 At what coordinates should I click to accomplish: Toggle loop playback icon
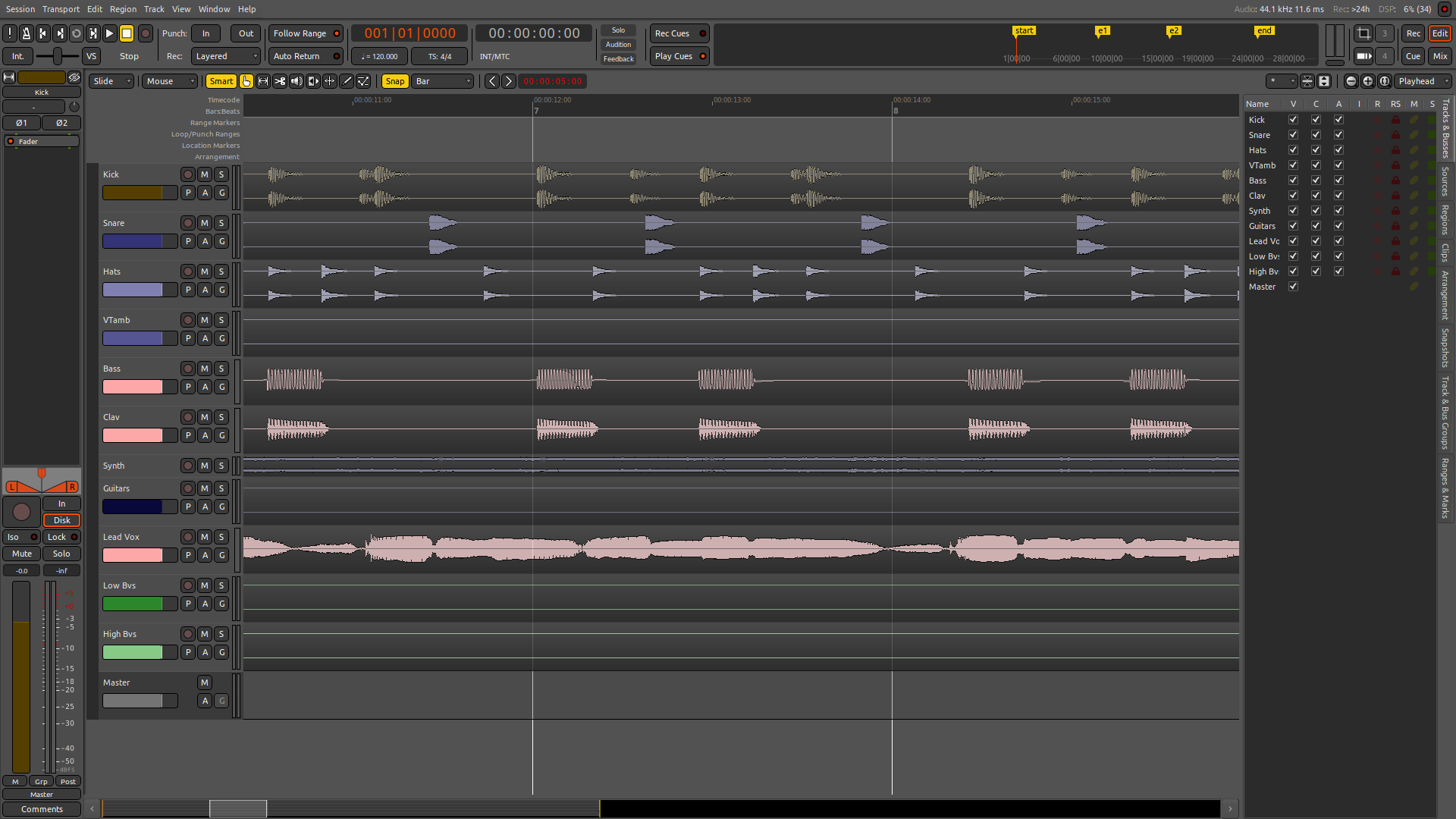point(77,33)
